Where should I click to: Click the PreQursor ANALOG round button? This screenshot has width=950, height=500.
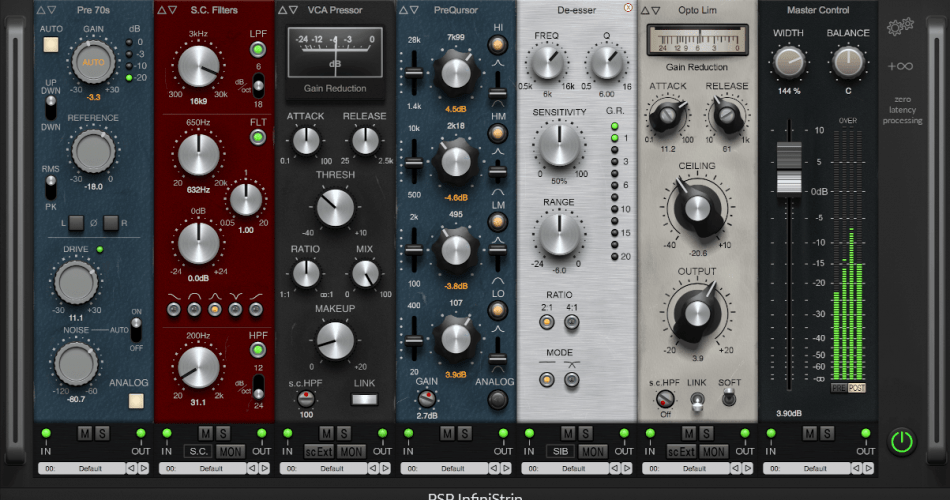[x=497, y=400]
